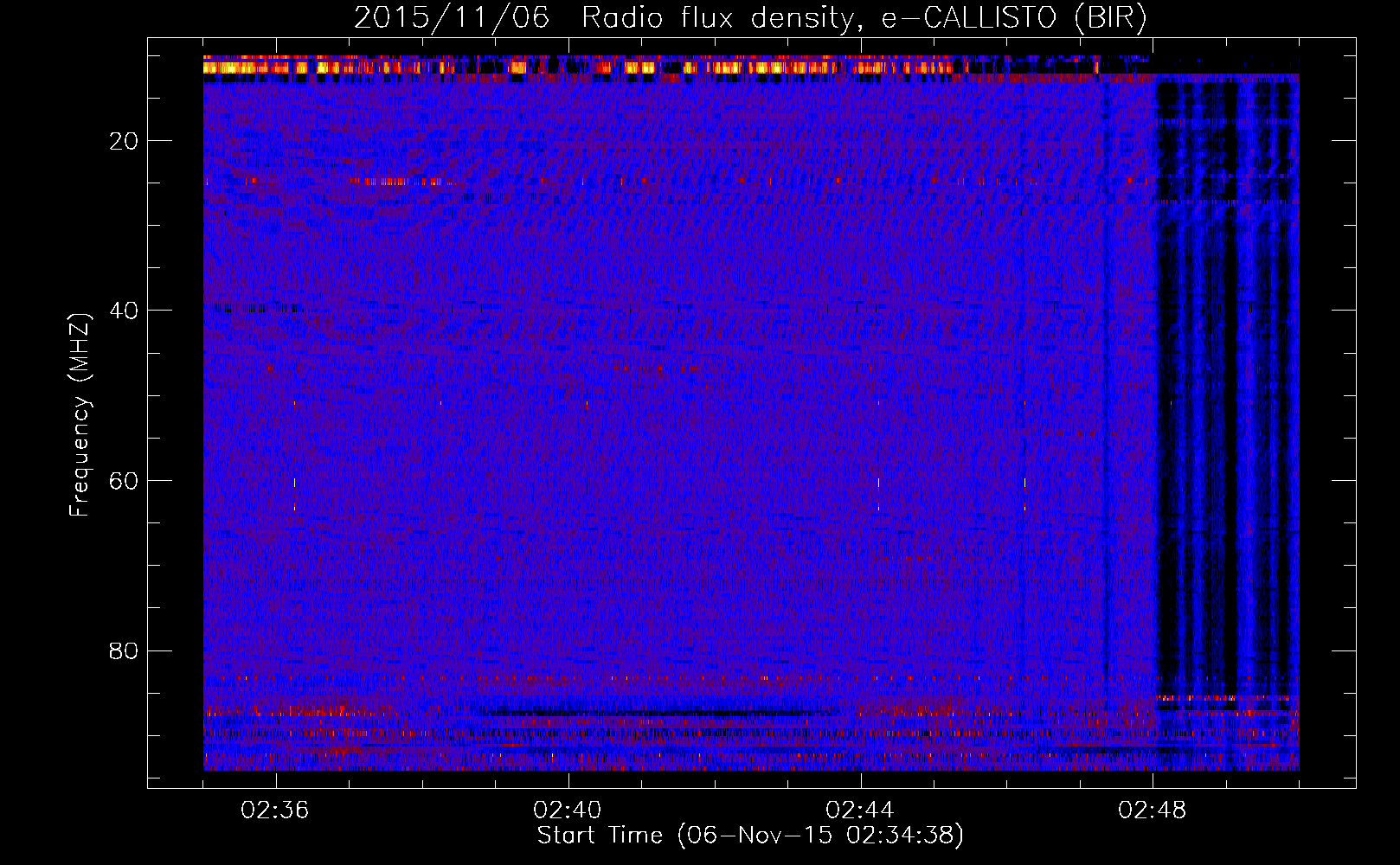Click the 'Start Time (06-Nov-15 02:34:38)' label
The width and height of the screenshot is (1400, 865).
tap(750, 836)
